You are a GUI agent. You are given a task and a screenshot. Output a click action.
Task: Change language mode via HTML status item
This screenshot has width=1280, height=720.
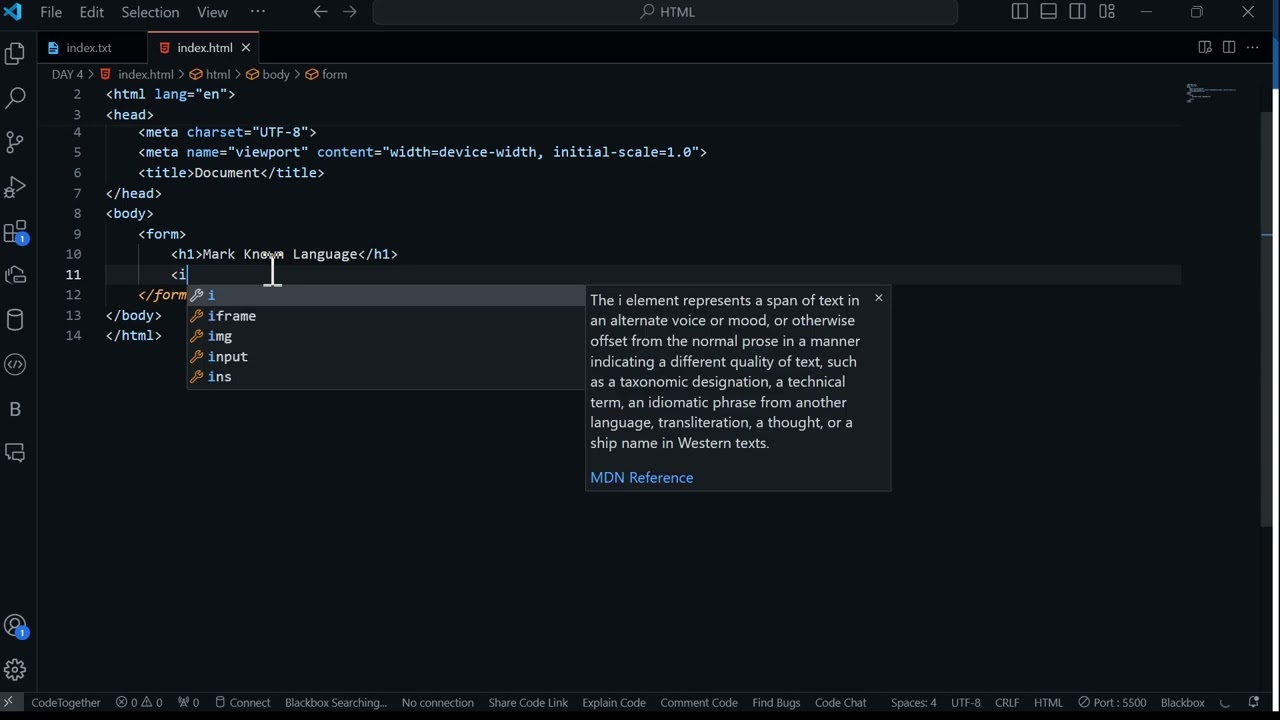click(1048, 703)
